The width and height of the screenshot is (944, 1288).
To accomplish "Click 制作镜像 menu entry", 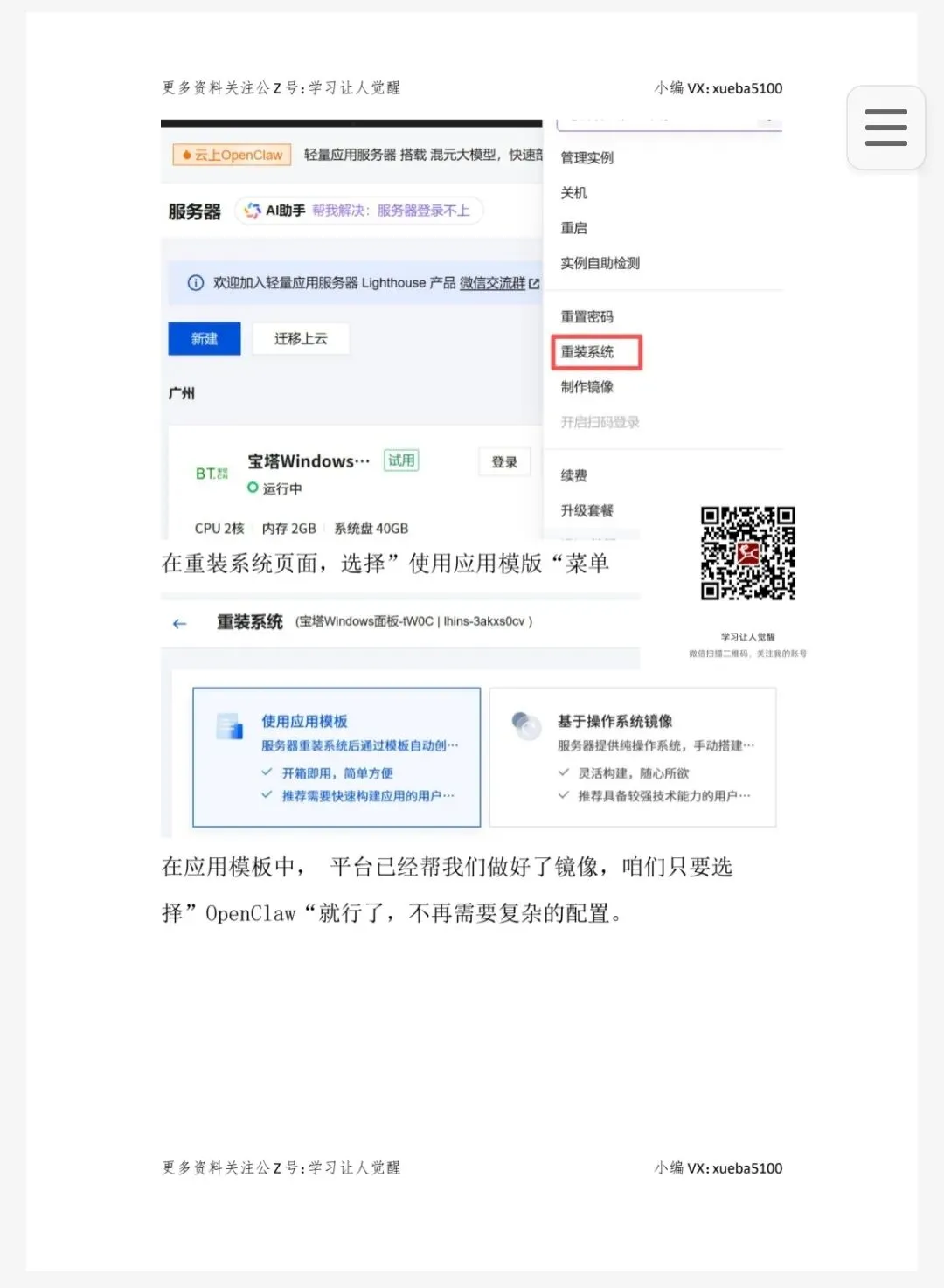I will pyautogui.click(x=587, y=387).
